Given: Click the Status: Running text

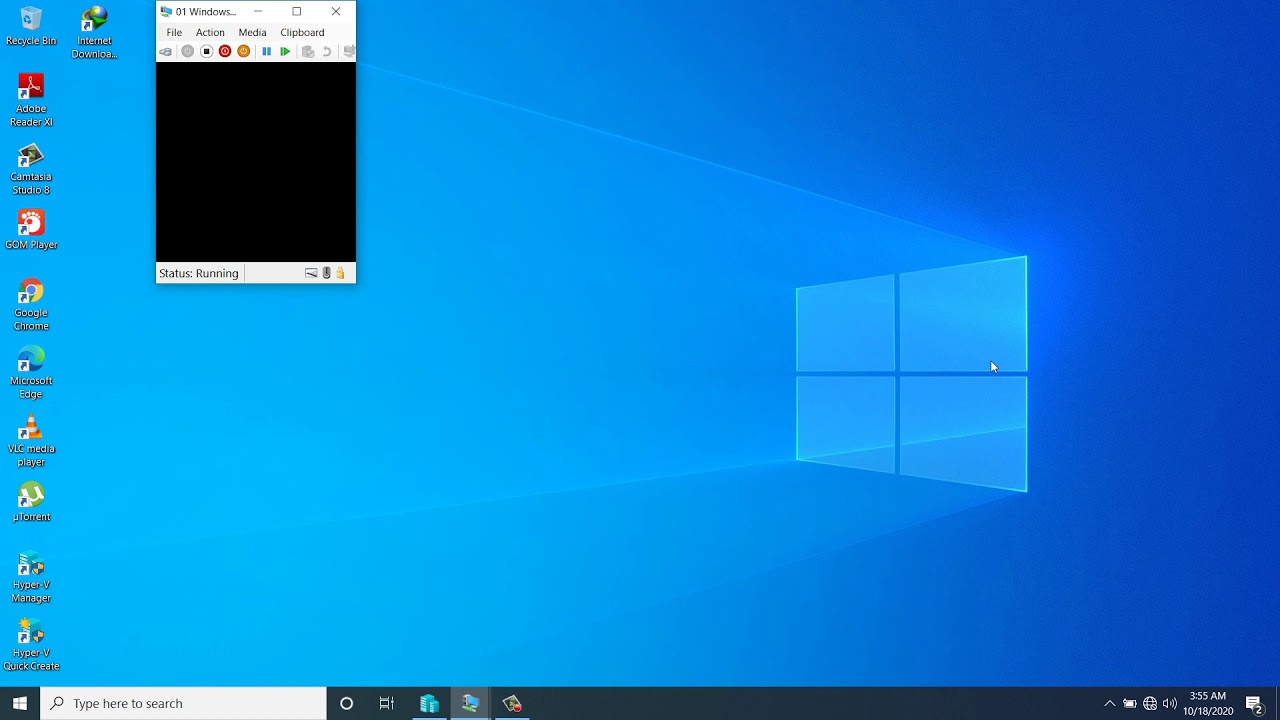Looking at the screenshot, I should click(199, 273).
